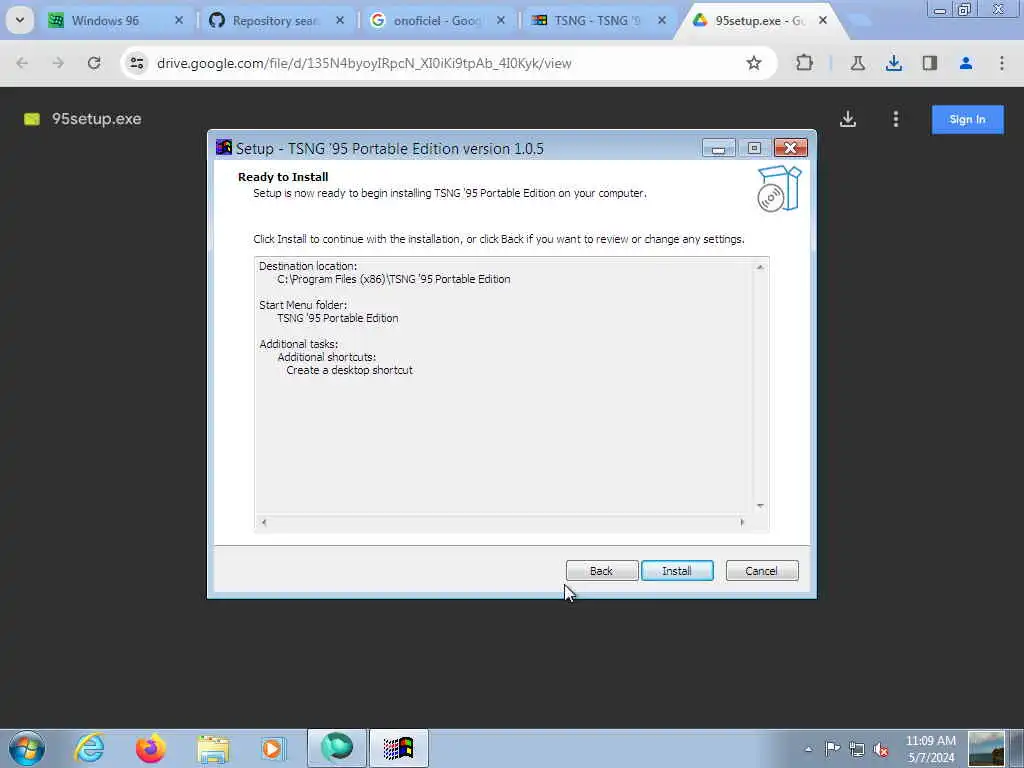This screenshot has width=1024, height=768.
Task: Click the Back button in Setup
Action: tap(601, 571)
